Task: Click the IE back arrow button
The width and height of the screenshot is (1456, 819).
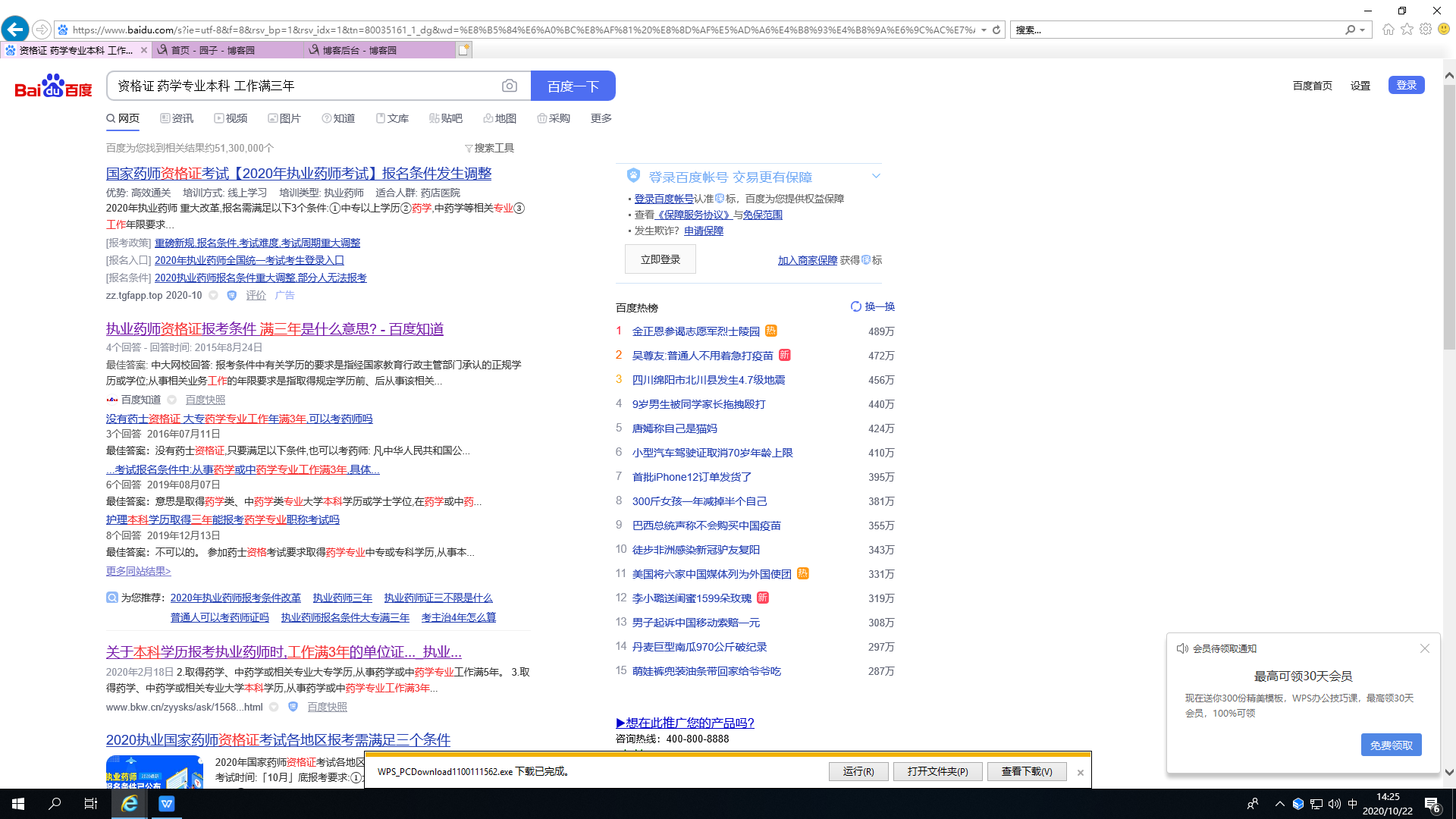Action: point(15,30)
